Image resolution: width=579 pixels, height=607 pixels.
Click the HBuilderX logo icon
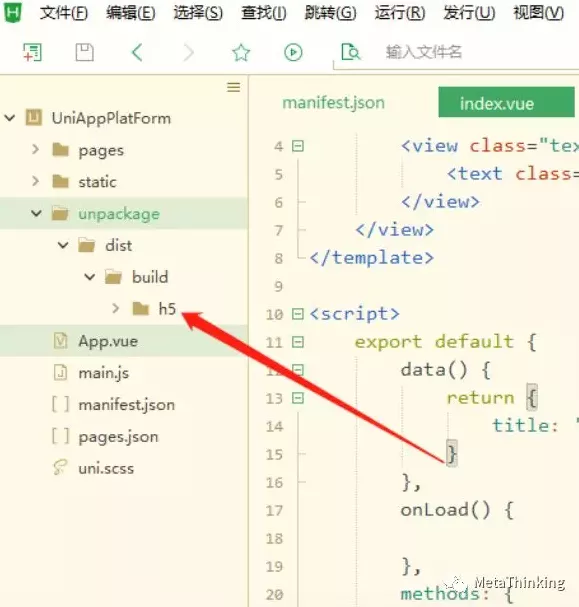coord(13,12)
